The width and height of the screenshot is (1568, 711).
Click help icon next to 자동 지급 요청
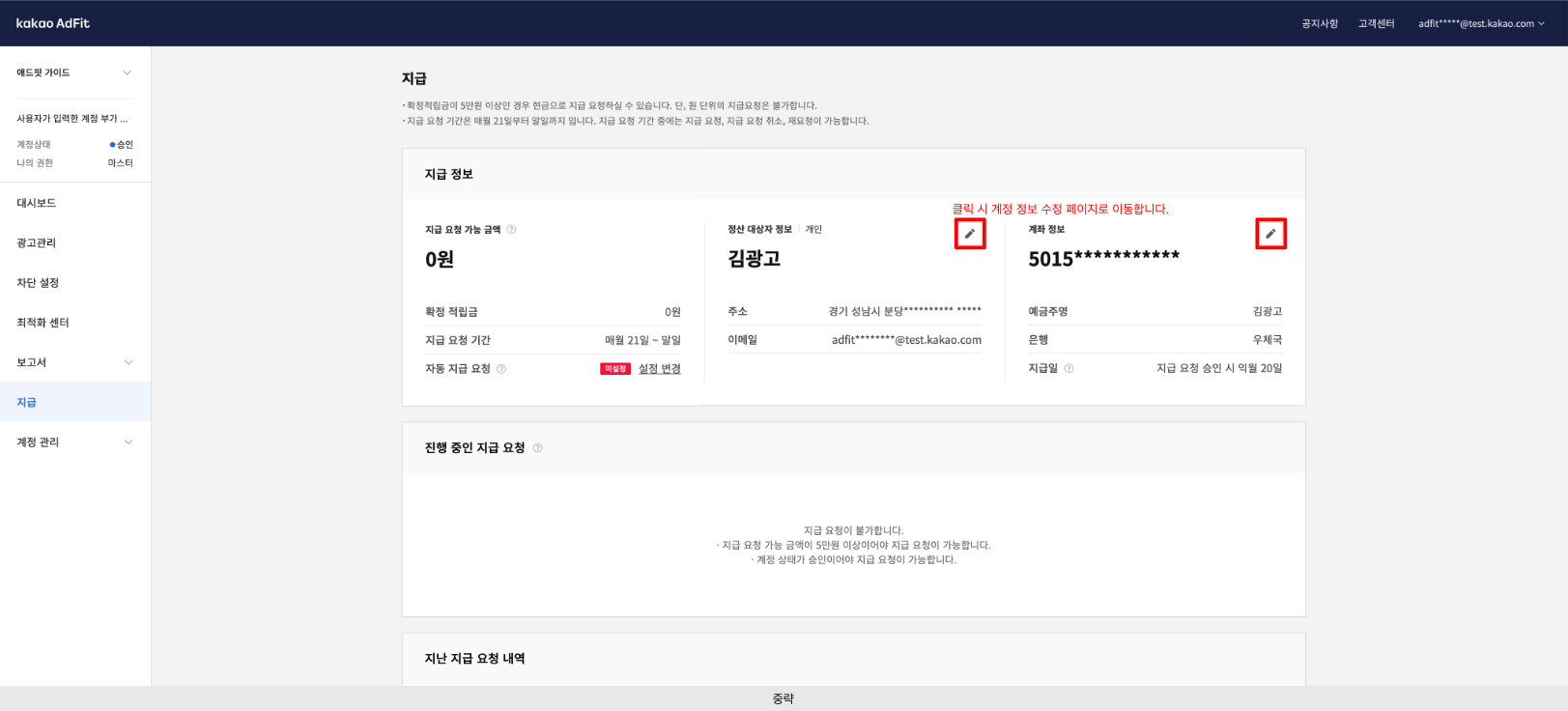[501, 369]
